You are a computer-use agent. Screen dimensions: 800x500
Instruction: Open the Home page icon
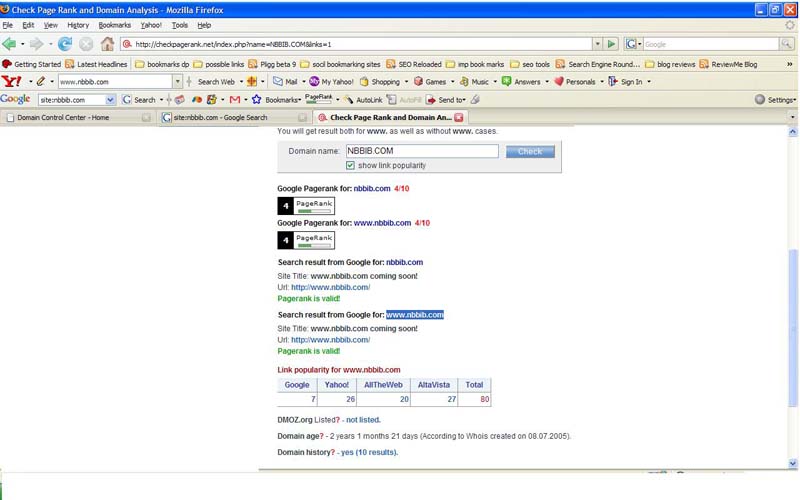coord(107,44)
